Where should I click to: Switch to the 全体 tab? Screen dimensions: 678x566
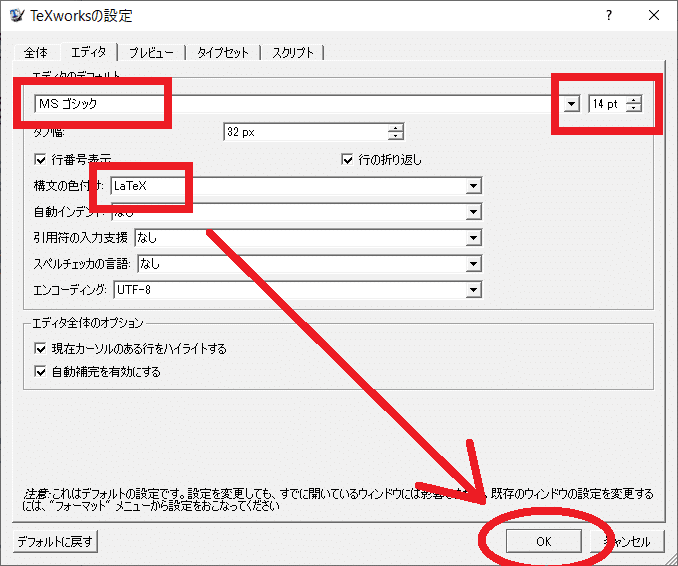(x=36, y=53)
